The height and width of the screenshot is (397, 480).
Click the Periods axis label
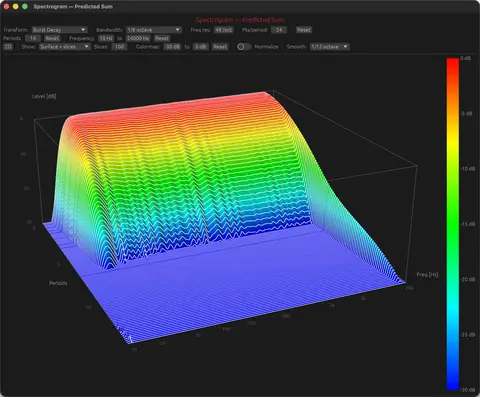click(58, 283)
